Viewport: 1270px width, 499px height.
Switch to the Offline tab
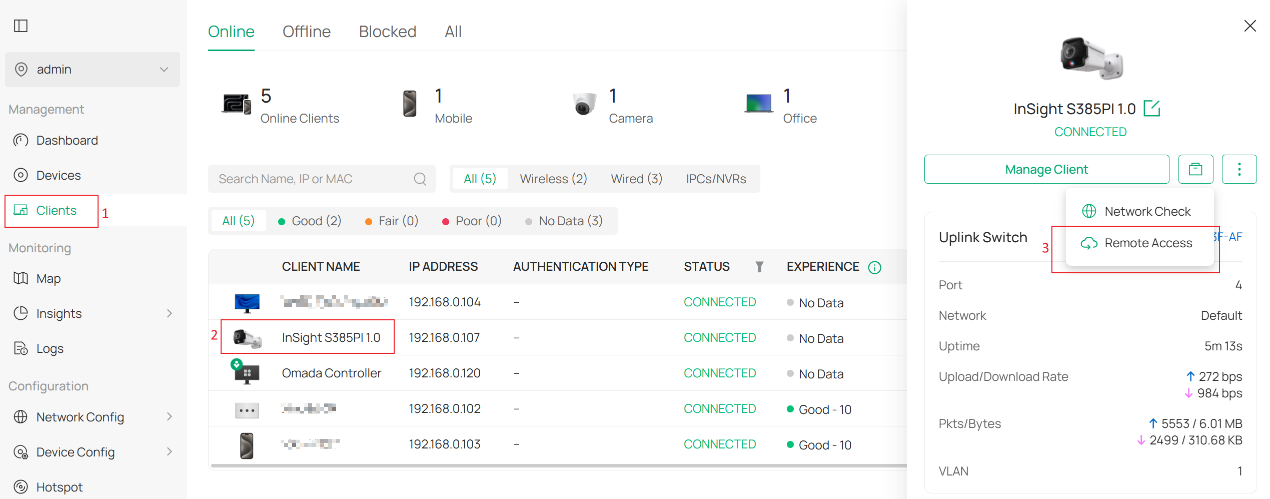coord(306,31)
